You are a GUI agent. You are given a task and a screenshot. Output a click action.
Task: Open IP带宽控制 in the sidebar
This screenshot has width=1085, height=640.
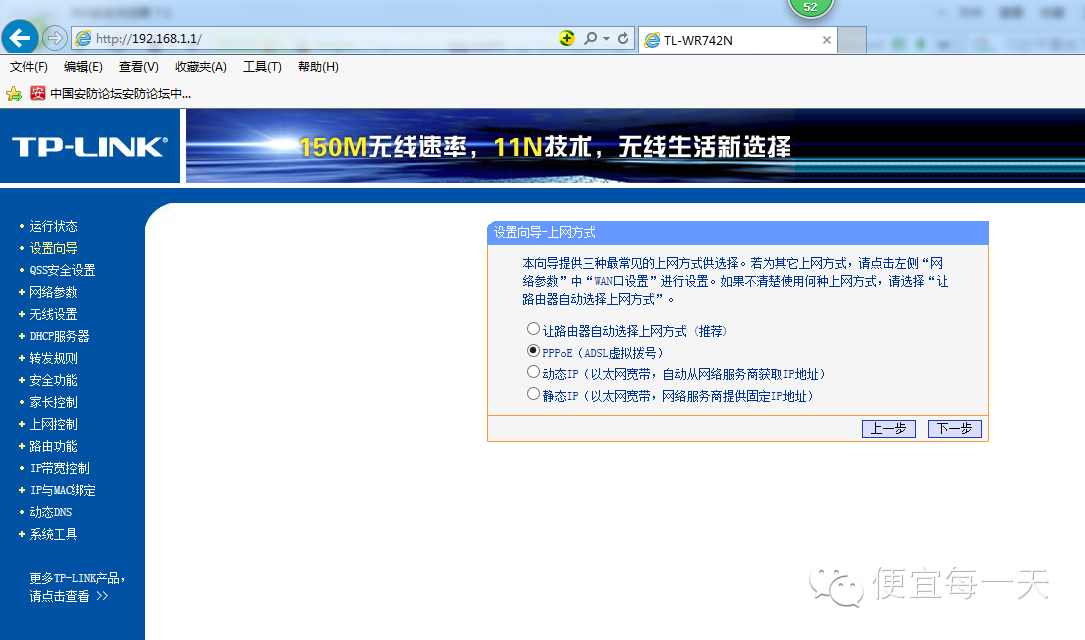[60, 468]
